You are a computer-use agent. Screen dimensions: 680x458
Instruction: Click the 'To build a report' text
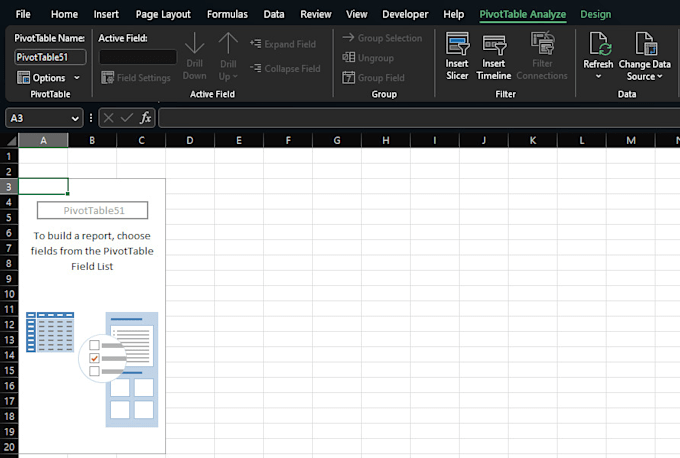pyautogui.click(x=92, y=251)
